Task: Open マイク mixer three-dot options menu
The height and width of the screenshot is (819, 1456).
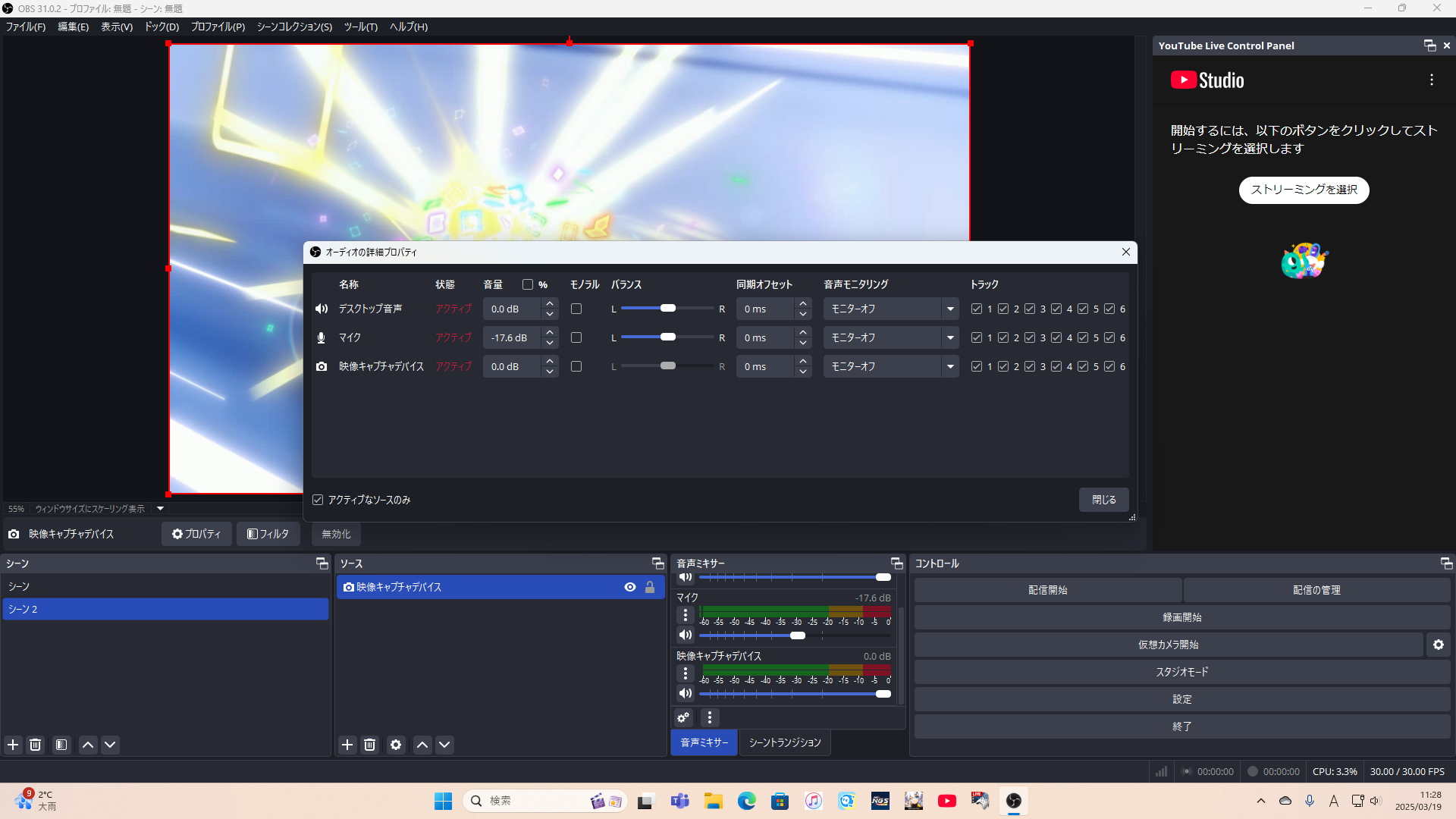Action: 686,615
